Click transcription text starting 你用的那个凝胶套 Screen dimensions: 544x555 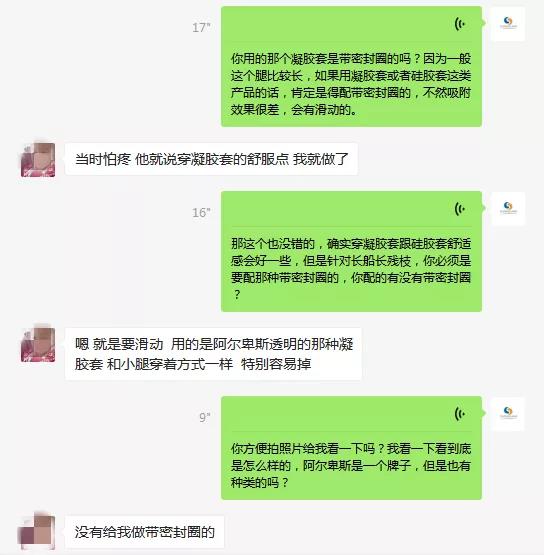click(x=351, y=84)
